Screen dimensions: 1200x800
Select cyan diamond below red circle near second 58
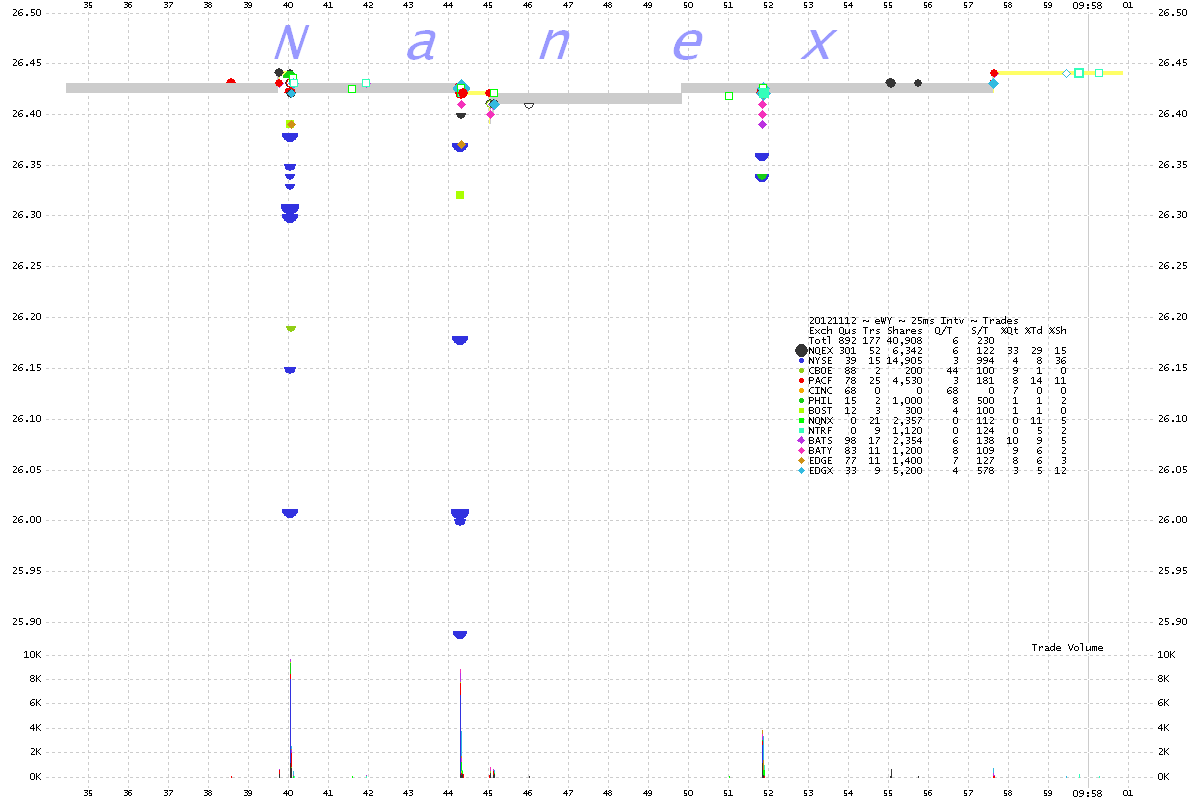click(x=993, y=84)
